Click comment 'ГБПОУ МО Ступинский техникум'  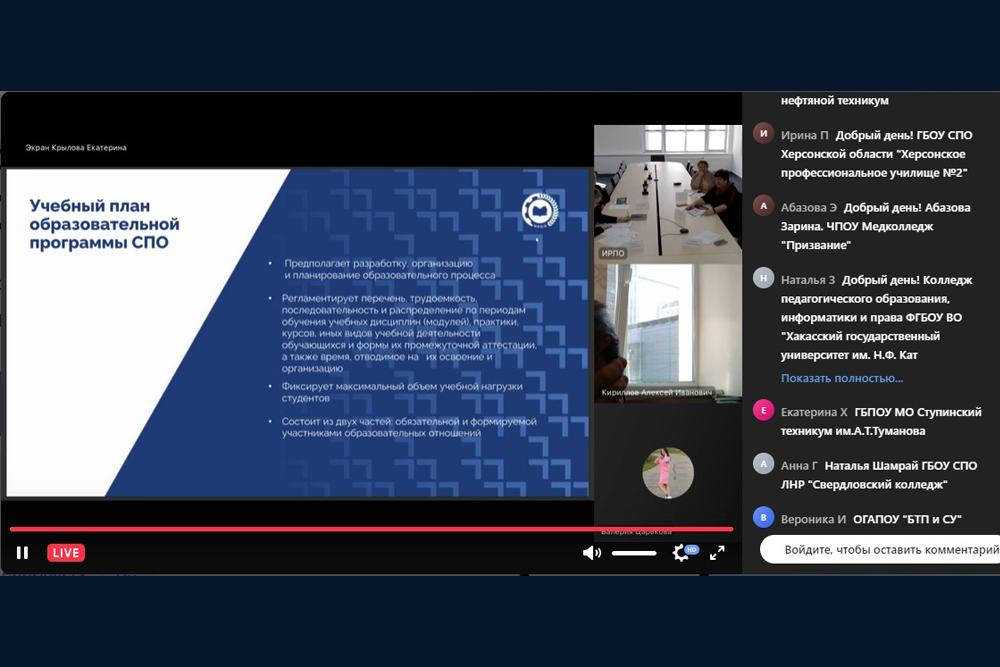coord(881,421)
